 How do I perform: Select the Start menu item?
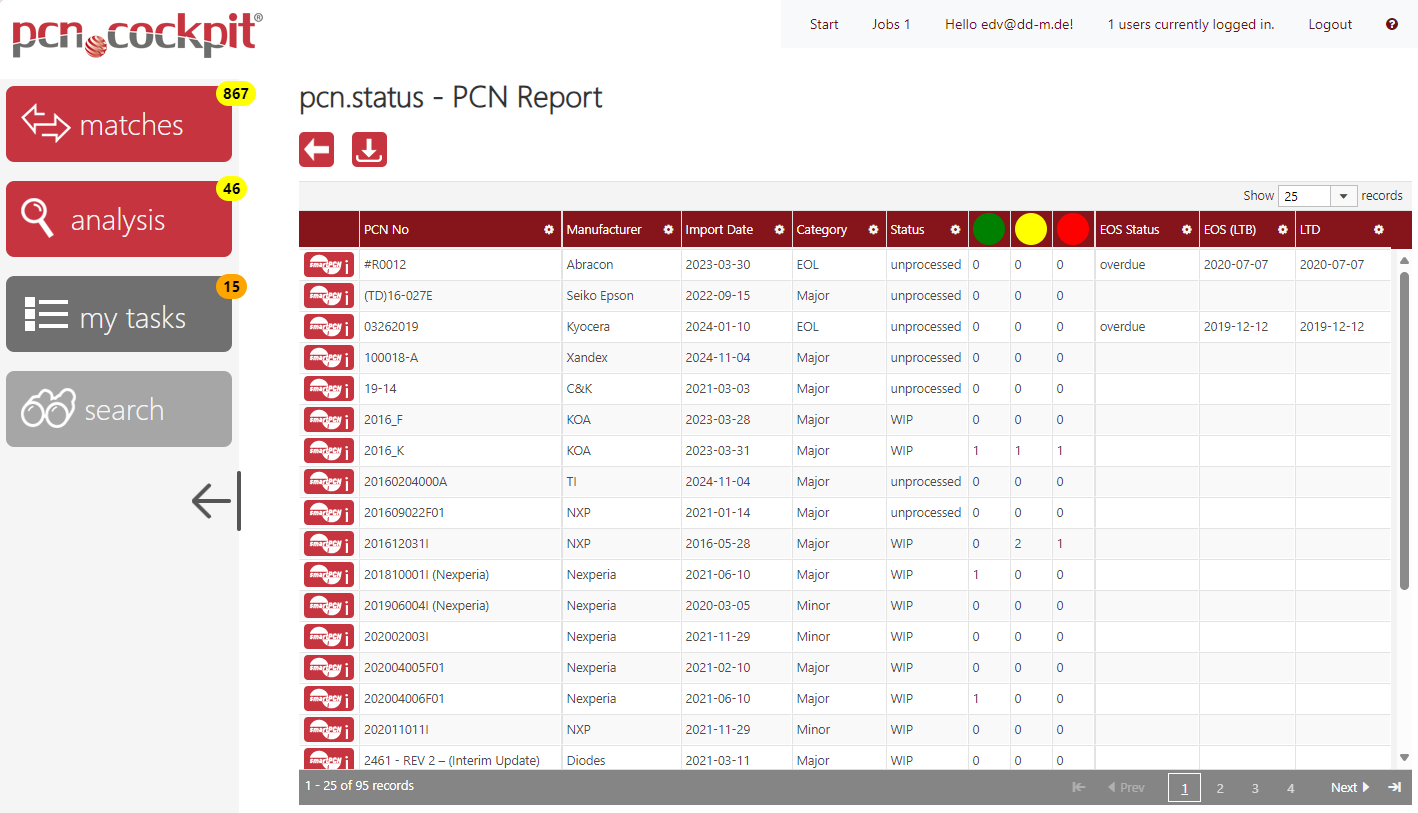coord(824,23)
